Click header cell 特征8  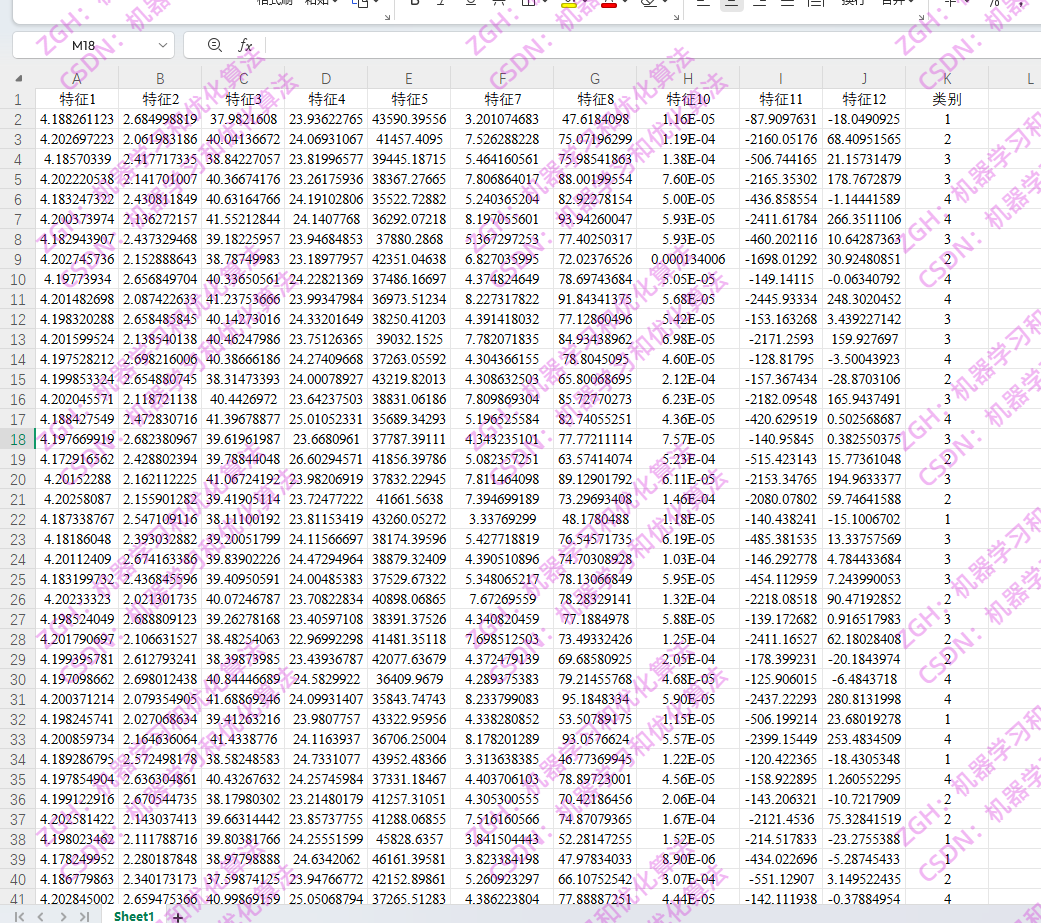[x=595, y=99]
